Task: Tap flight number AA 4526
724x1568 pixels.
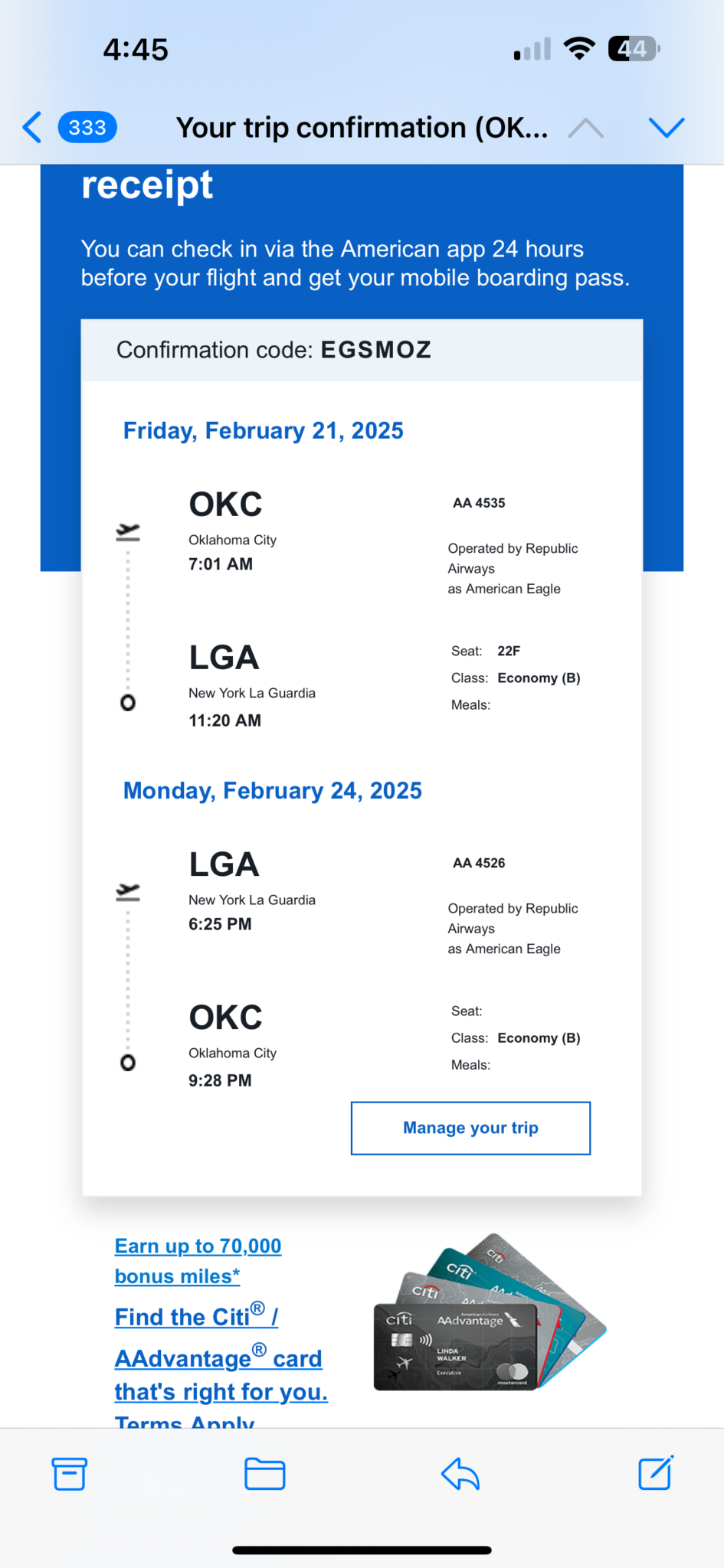Action: [479, 863]
